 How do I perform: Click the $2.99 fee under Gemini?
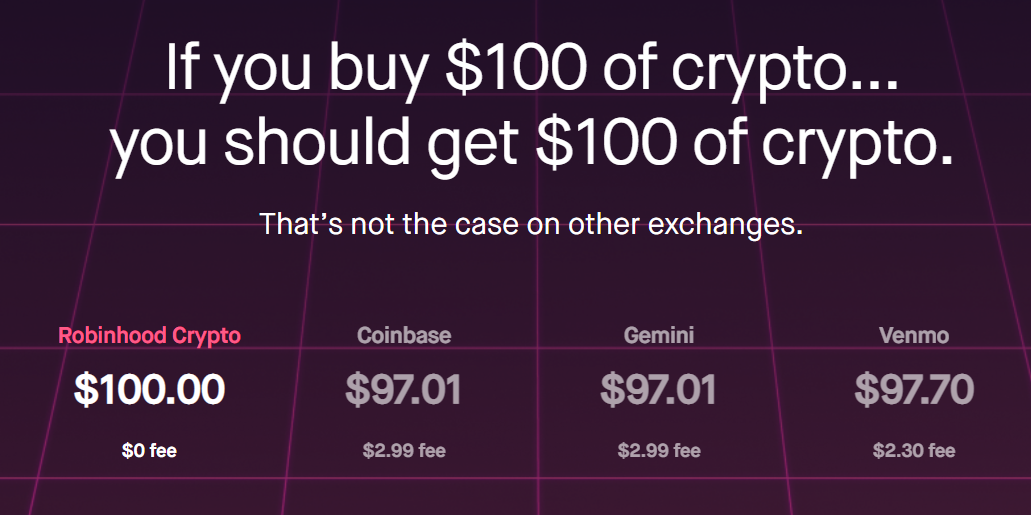(x=658, y=451)
